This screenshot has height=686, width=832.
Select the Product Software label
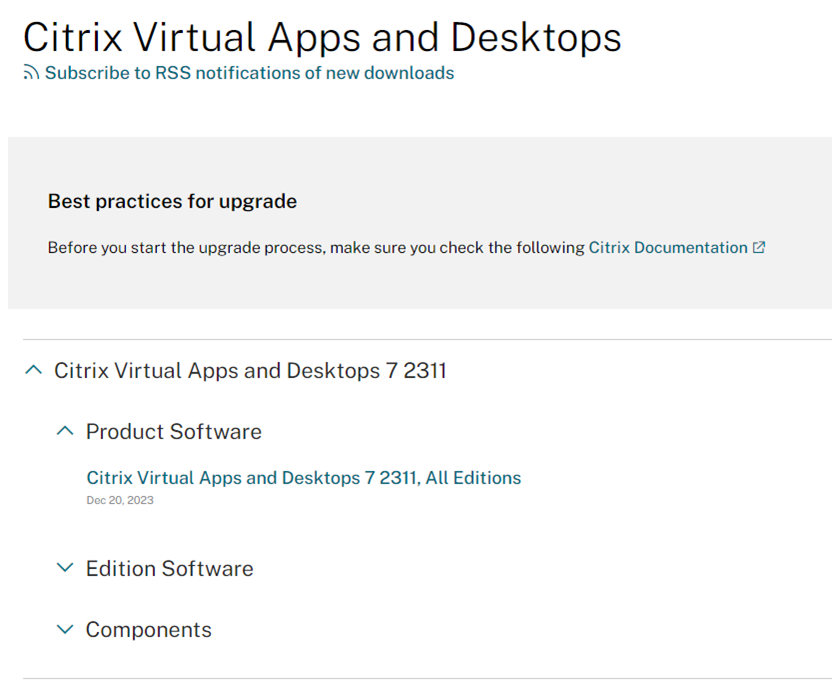[174, 431]
